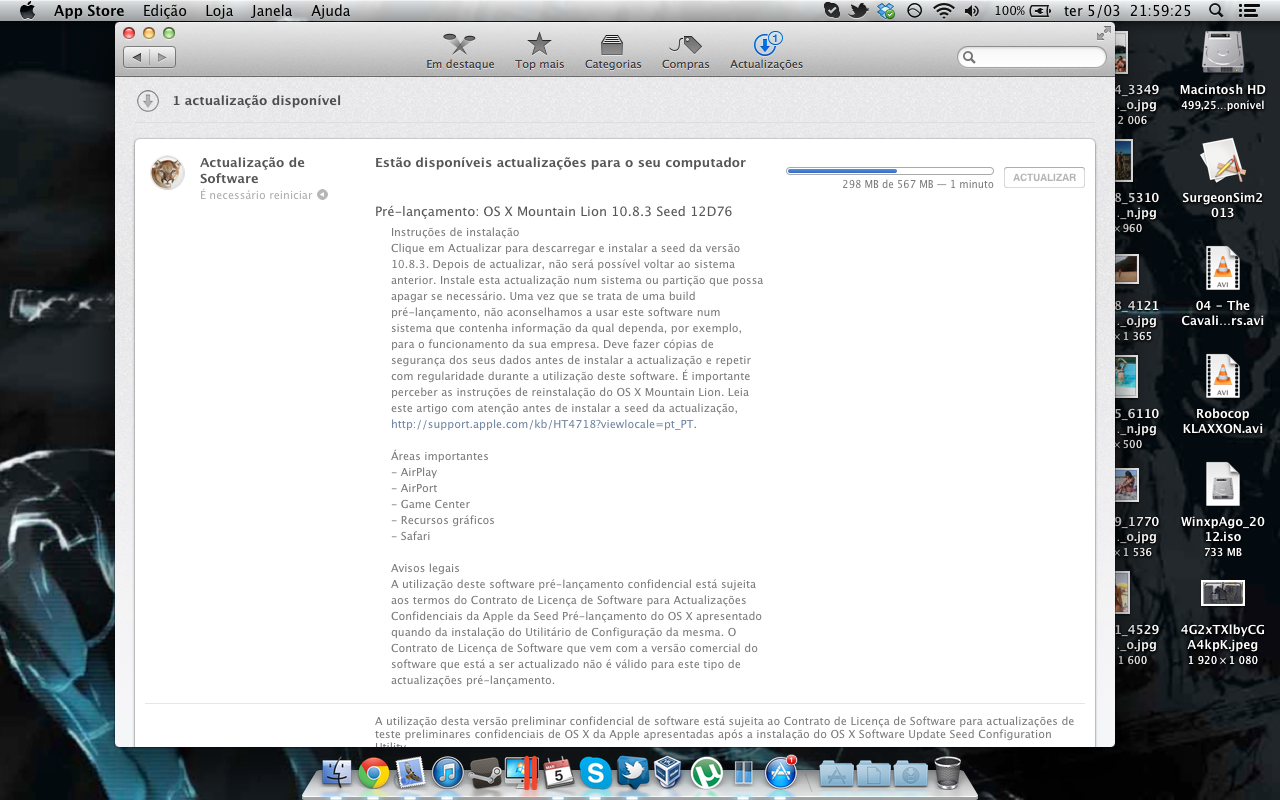The image size is (1280, 800).
Task: Click the Dropbox menu bar icon
Action: [886, 11]
